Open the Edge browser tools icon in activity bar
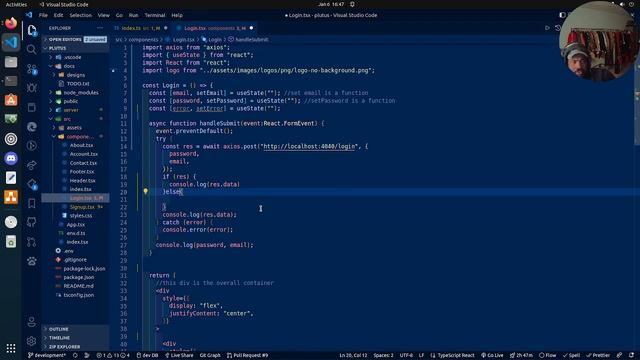This screenshot has height=360, width=640. (31, 127)
